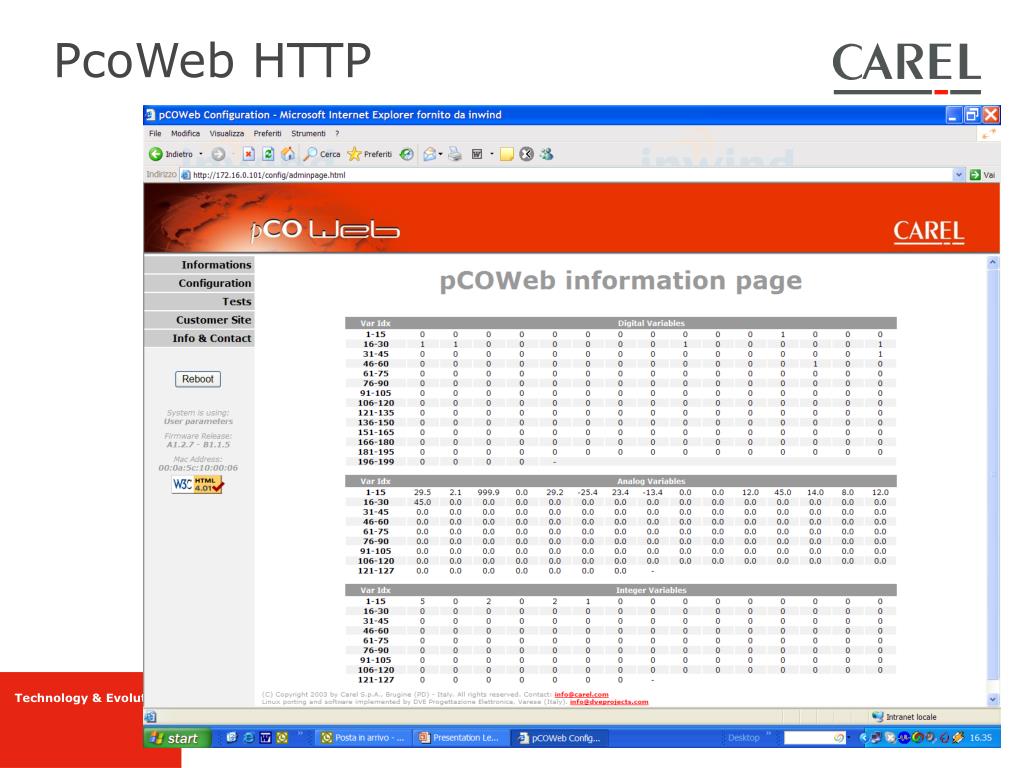The image size is (1024, 768).
Task: Open the Mail icon dropdown arrow
Action: [x=441, y=154]
